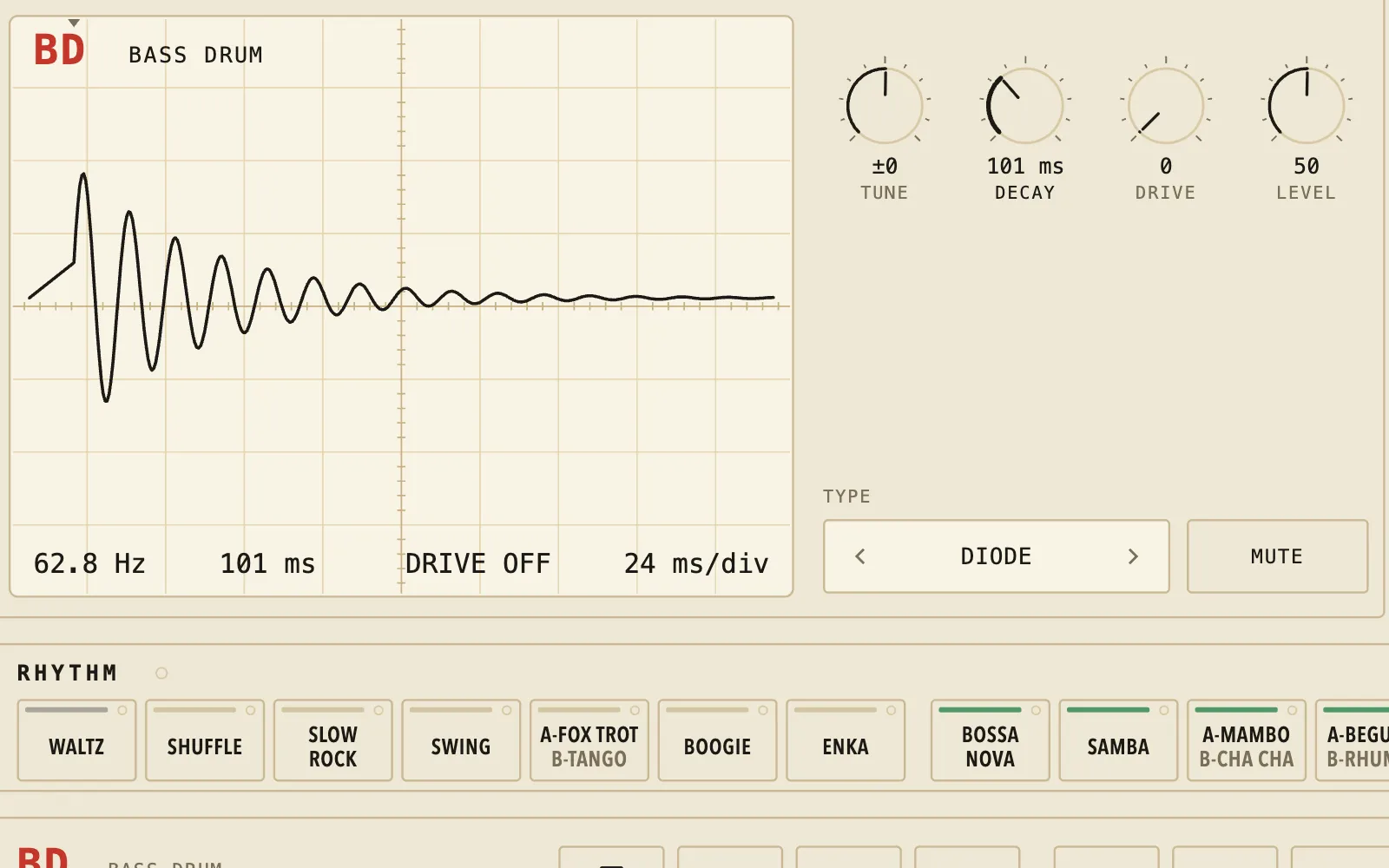The width and height of the screenshot is (1389, 868).
Task: Select previous drum type with left chevron
Action: point(860,556)
